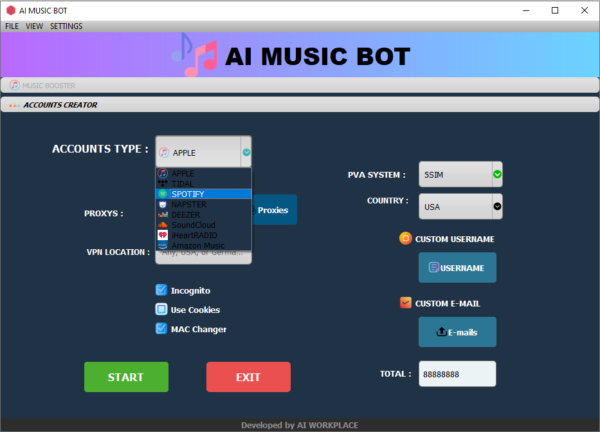Viewport: 600px width, 432px height.
Task: Click the Accounts Creator dots icon
Action: click(15, 105)
